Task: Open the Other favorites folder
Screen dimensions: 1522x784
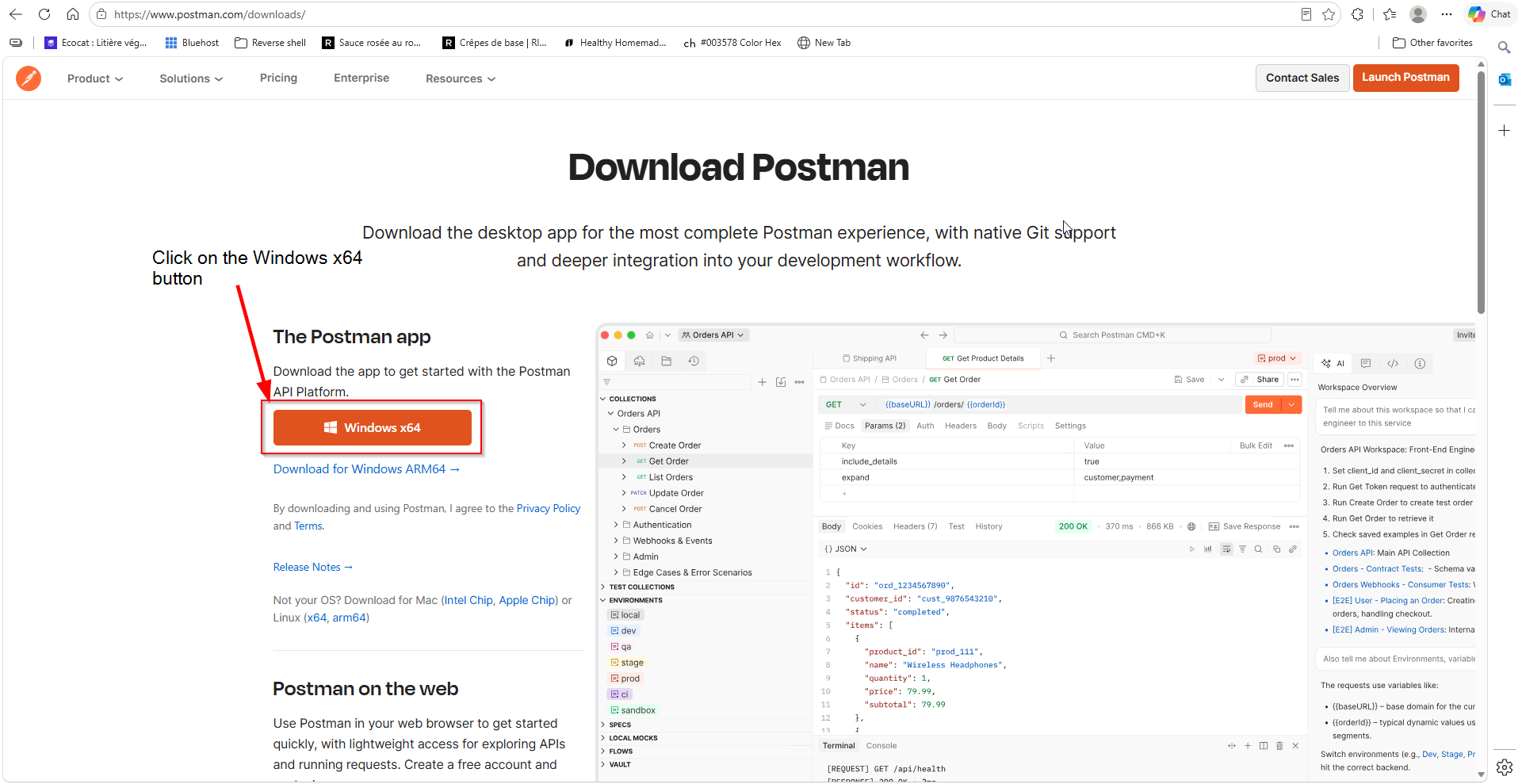Action: coord(1432,43)
